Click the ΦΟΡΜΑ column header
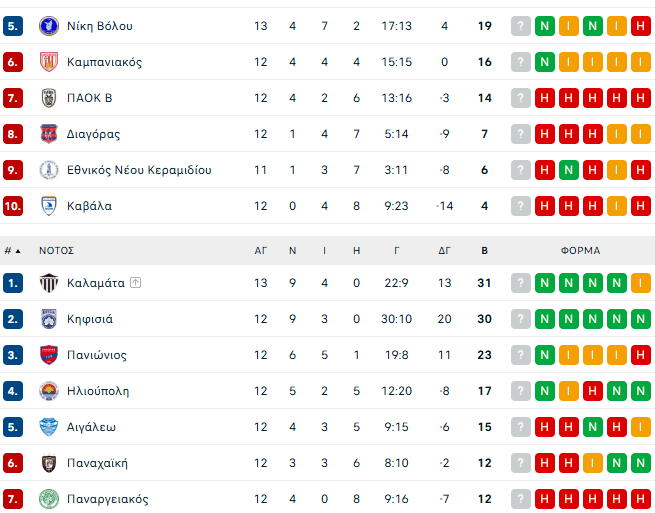Image resolution: width=655 pixels, height=513 pixels. [x=580, y=251]
